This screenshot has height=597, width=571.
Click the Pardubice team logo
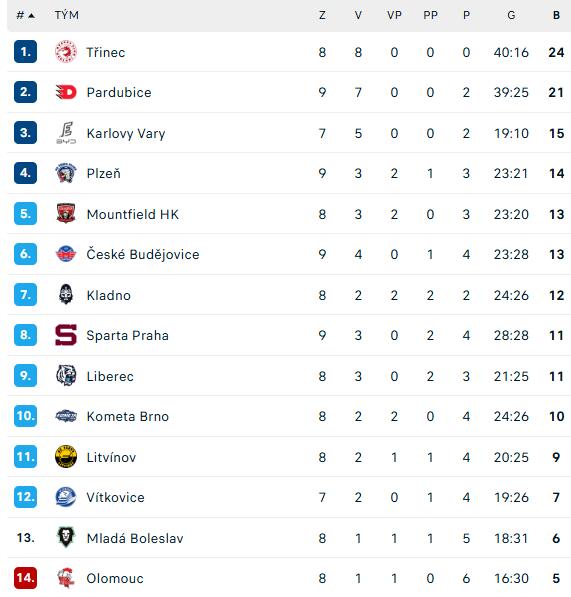tap(65, 92)
